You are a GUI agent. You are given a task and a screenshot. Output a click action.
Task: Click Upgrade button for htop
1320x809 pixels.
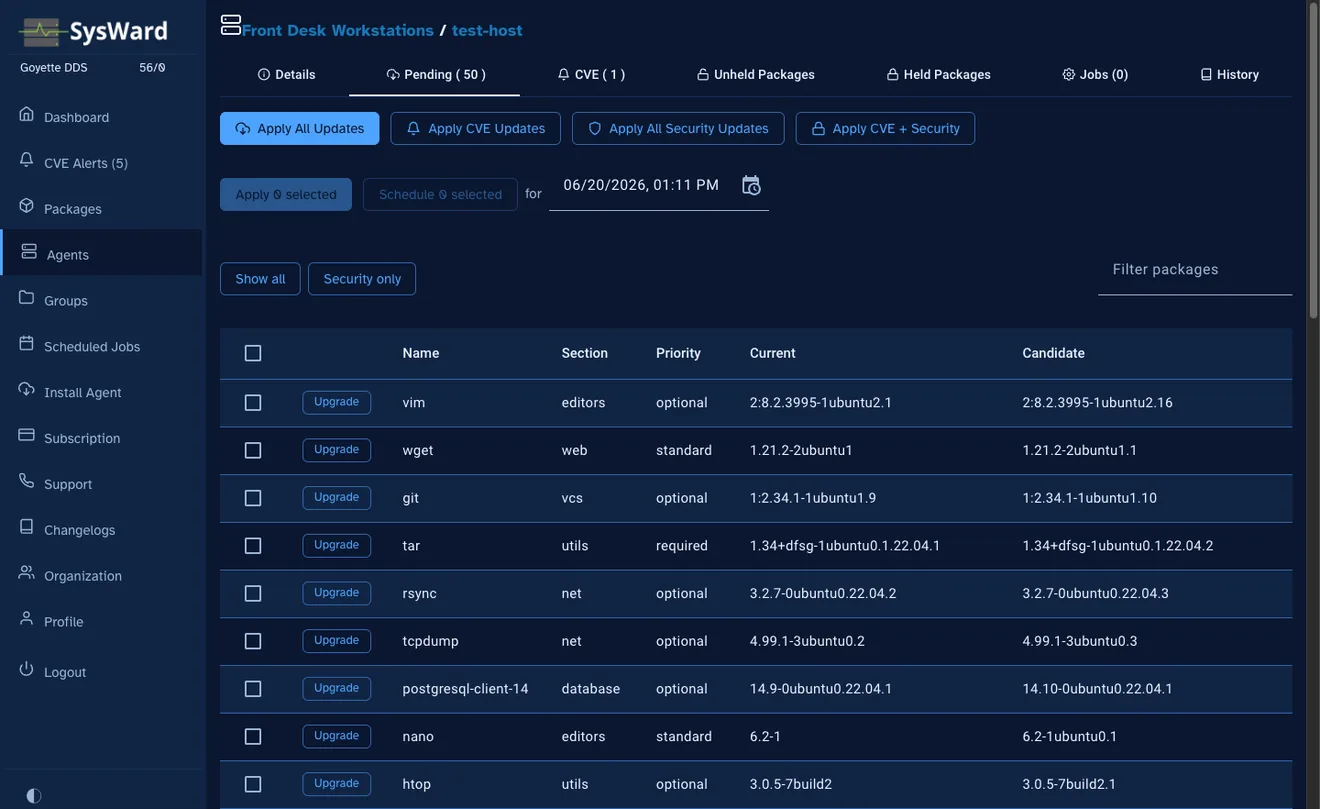tap(337, 784)
